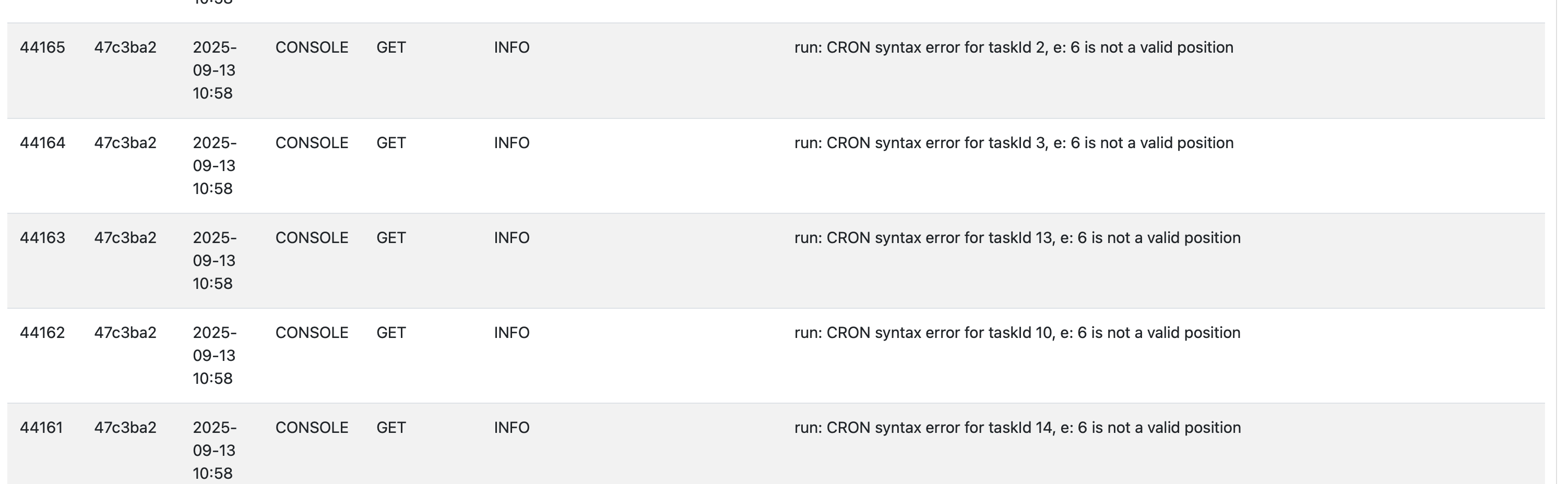Click GET in the 44164 row
This screenshot has width=1568, height=484.
[x=391, y=143]
